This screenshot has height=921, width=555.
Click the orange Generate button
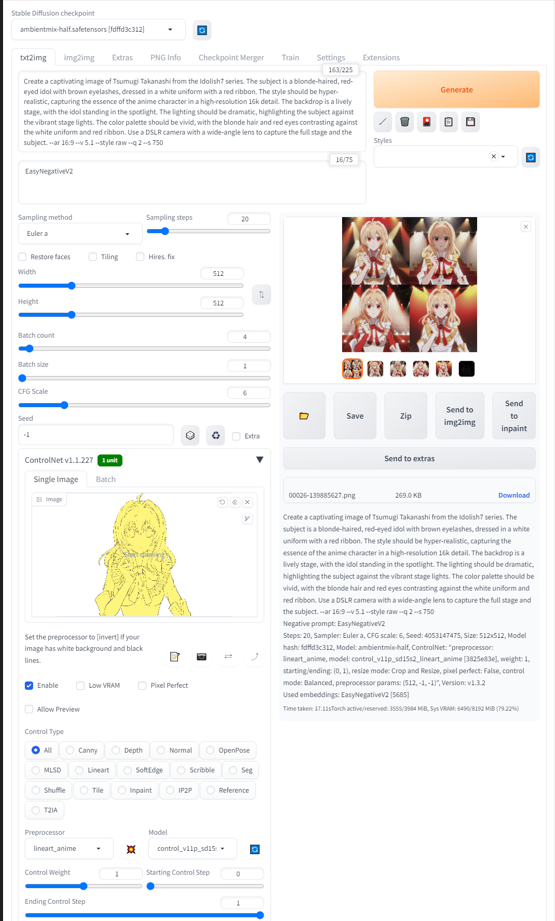(x=456, y=89)
